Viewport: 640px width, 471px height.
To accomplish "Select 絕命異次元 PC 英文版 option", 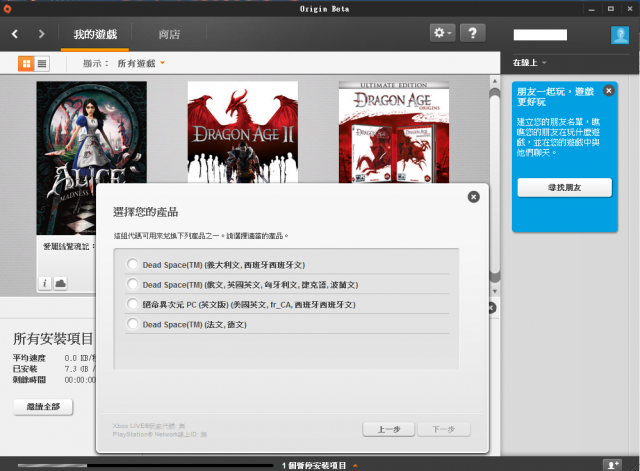I will [287, 304].
